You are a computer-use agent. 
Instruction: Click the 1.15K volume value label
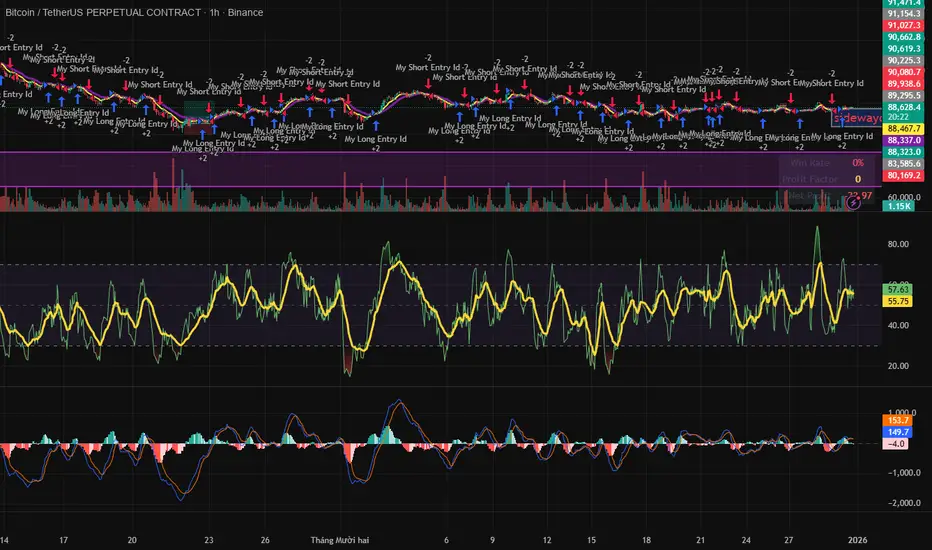tap(897, 206)
